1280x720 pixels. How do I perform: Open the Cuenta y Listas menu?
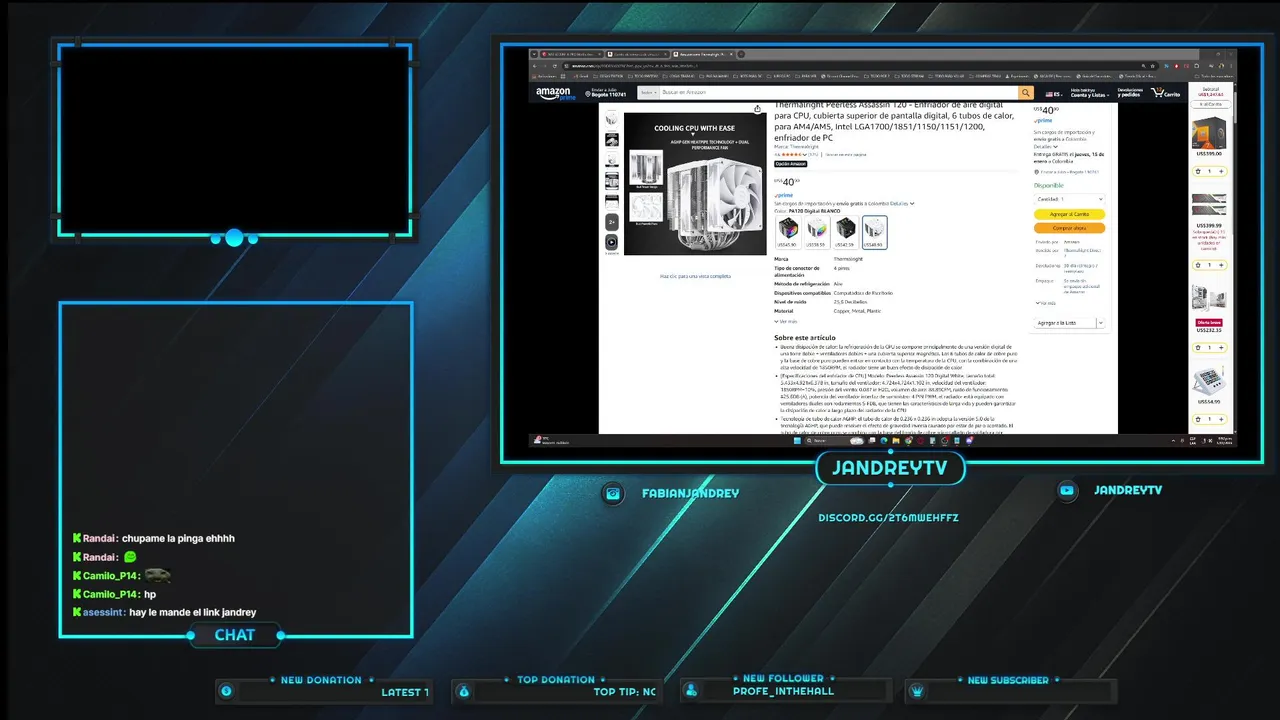(x=1091, y=93)
